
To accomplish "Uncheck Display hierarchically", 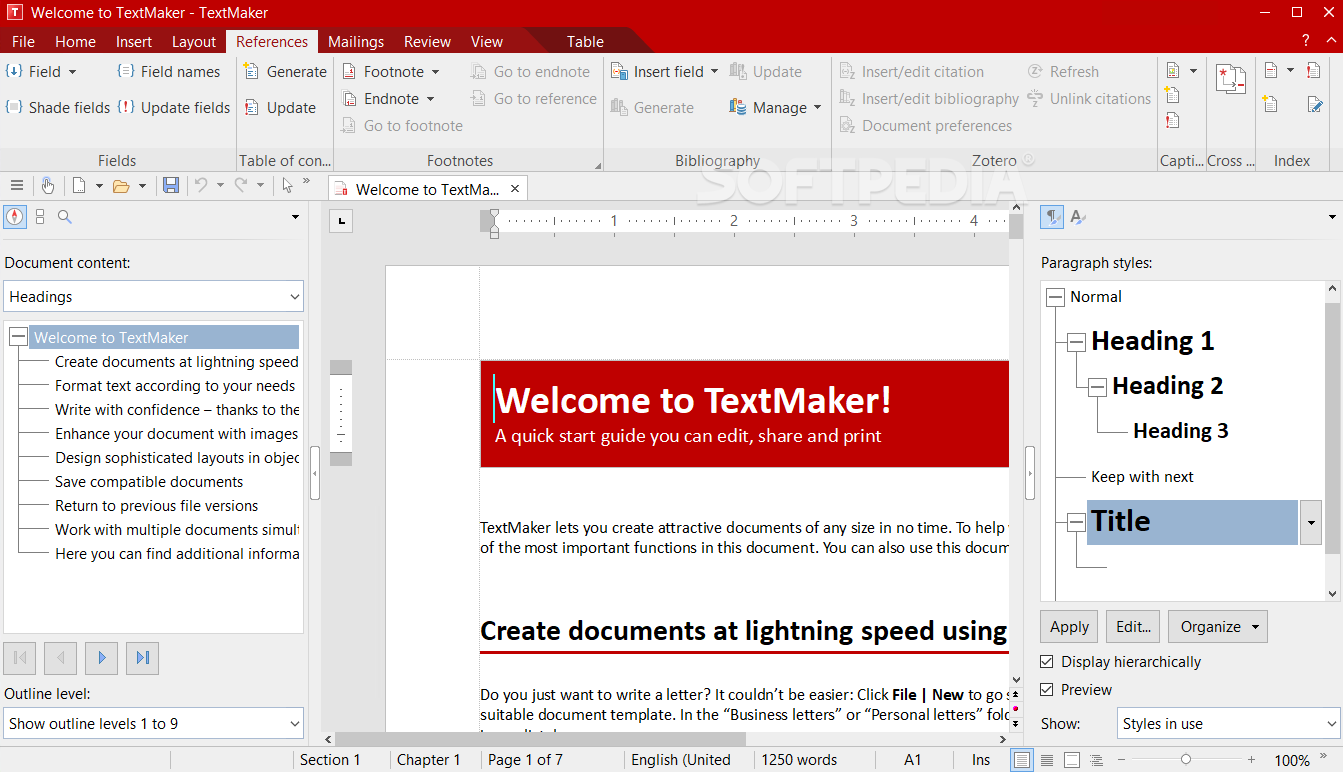I will tap(1047, 662).
